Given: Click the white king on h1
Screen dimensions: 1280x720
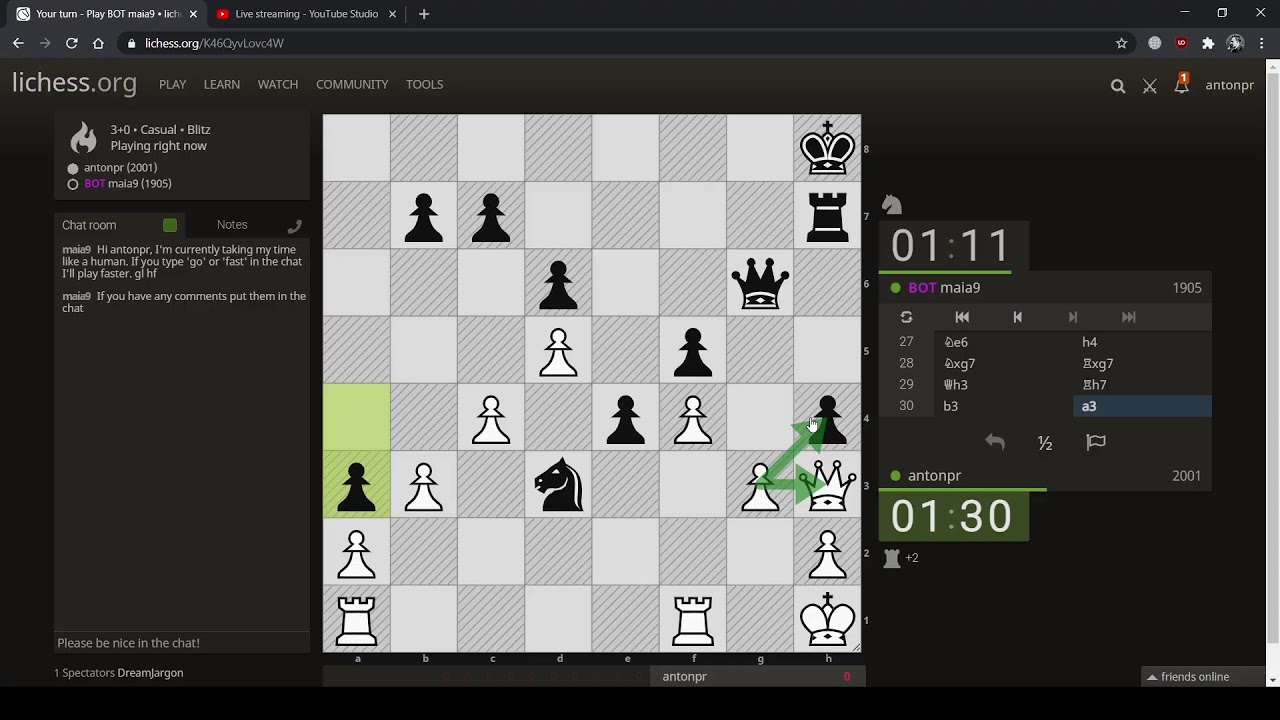Looking at the screenshot, I should pos(827,619).
